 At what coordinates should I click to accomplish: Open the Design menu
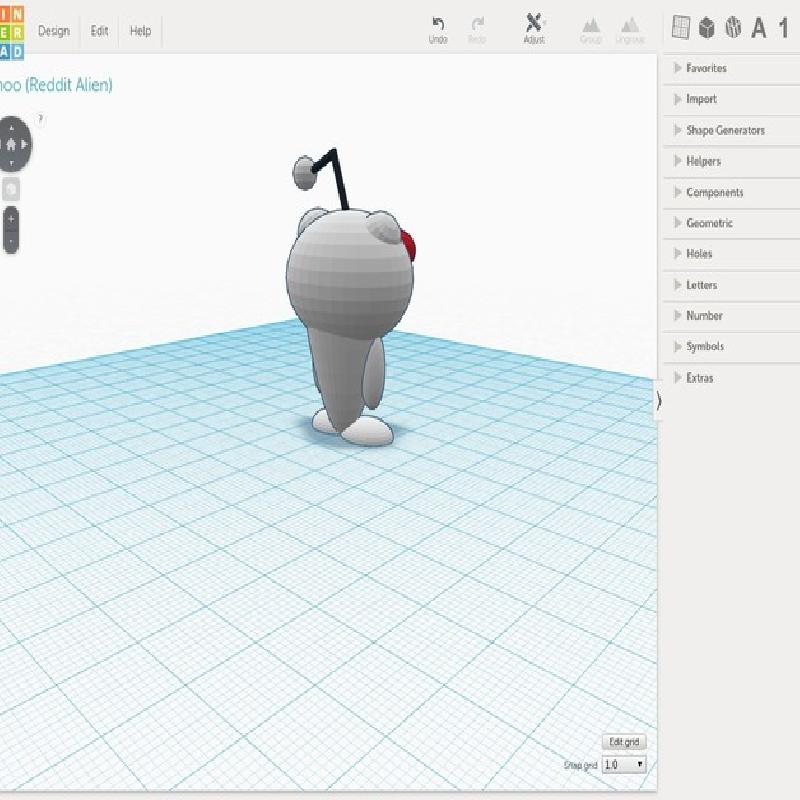[54, 31]
